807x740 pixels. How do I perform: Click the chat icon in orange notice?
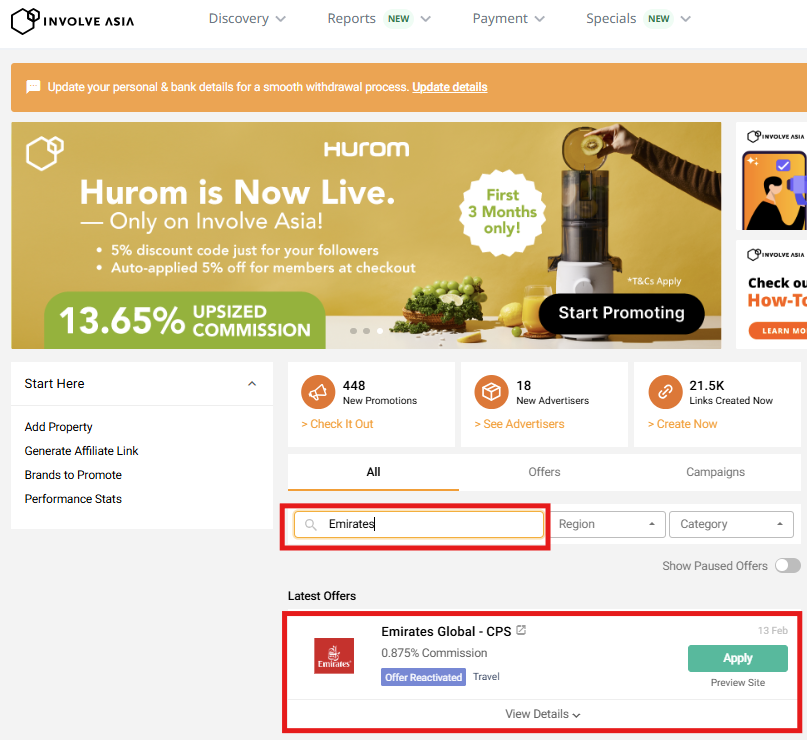click(33, 87)
